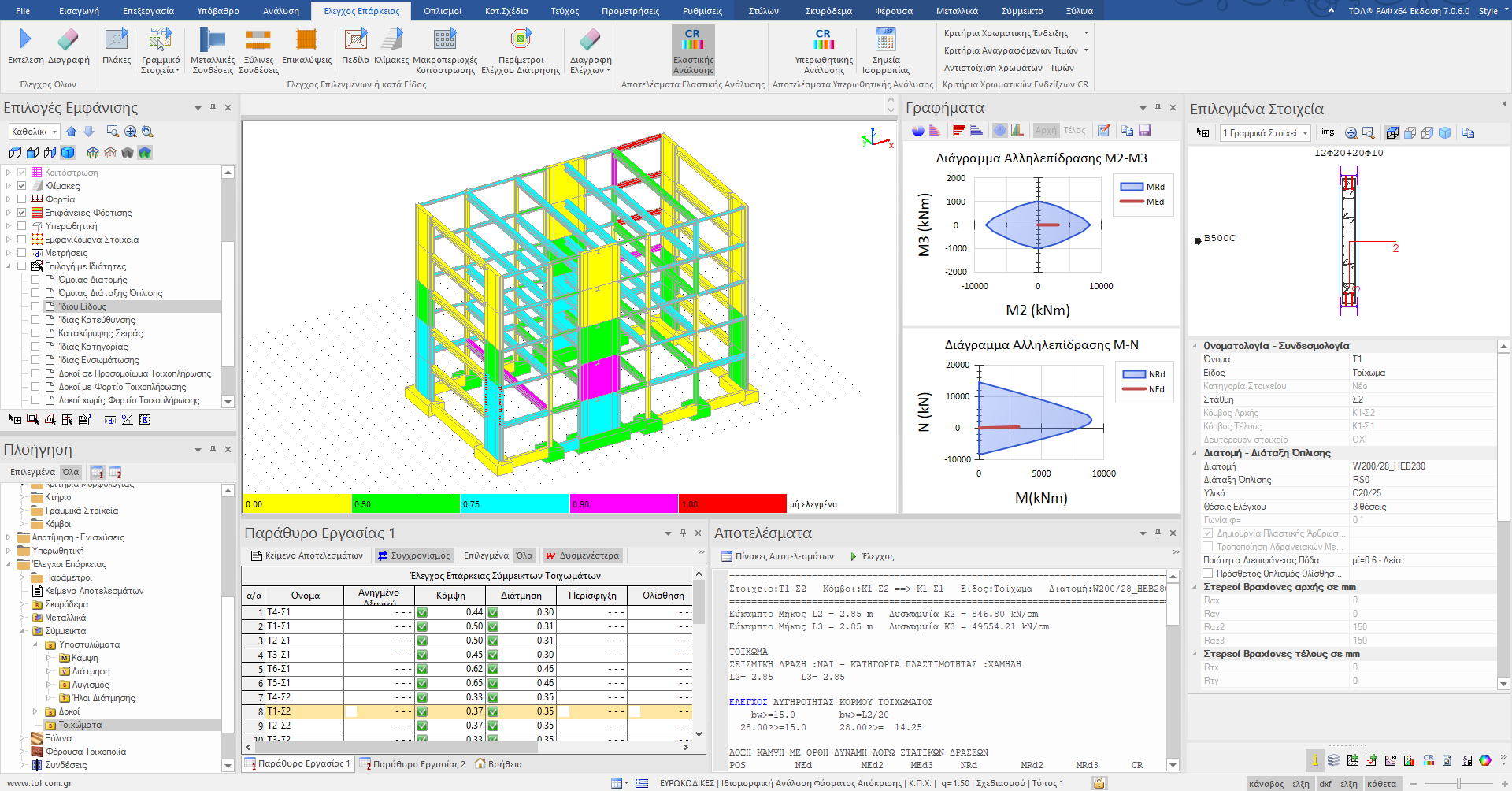This screenshot has width=1512, height=791.
Task: Open the Μεταλλικές Συνδέσεις tool
Action: coord(213,39)
